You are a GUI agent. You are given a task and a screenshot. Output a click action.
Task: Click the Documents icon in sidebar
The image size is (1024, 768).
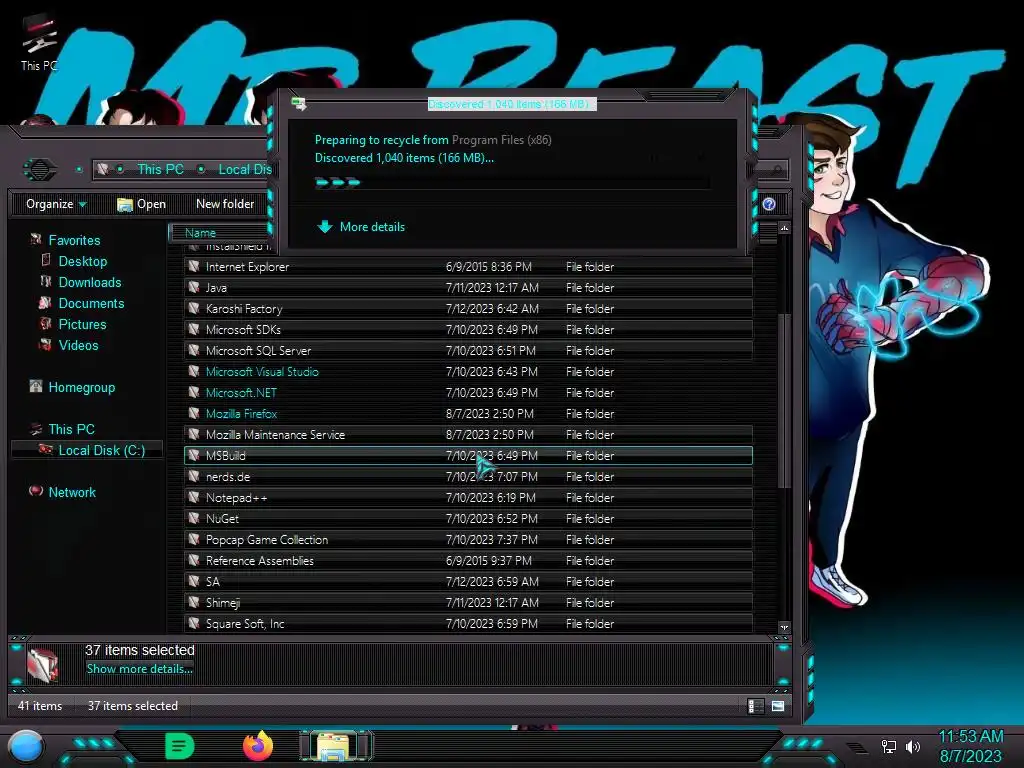tap(45, 302)
